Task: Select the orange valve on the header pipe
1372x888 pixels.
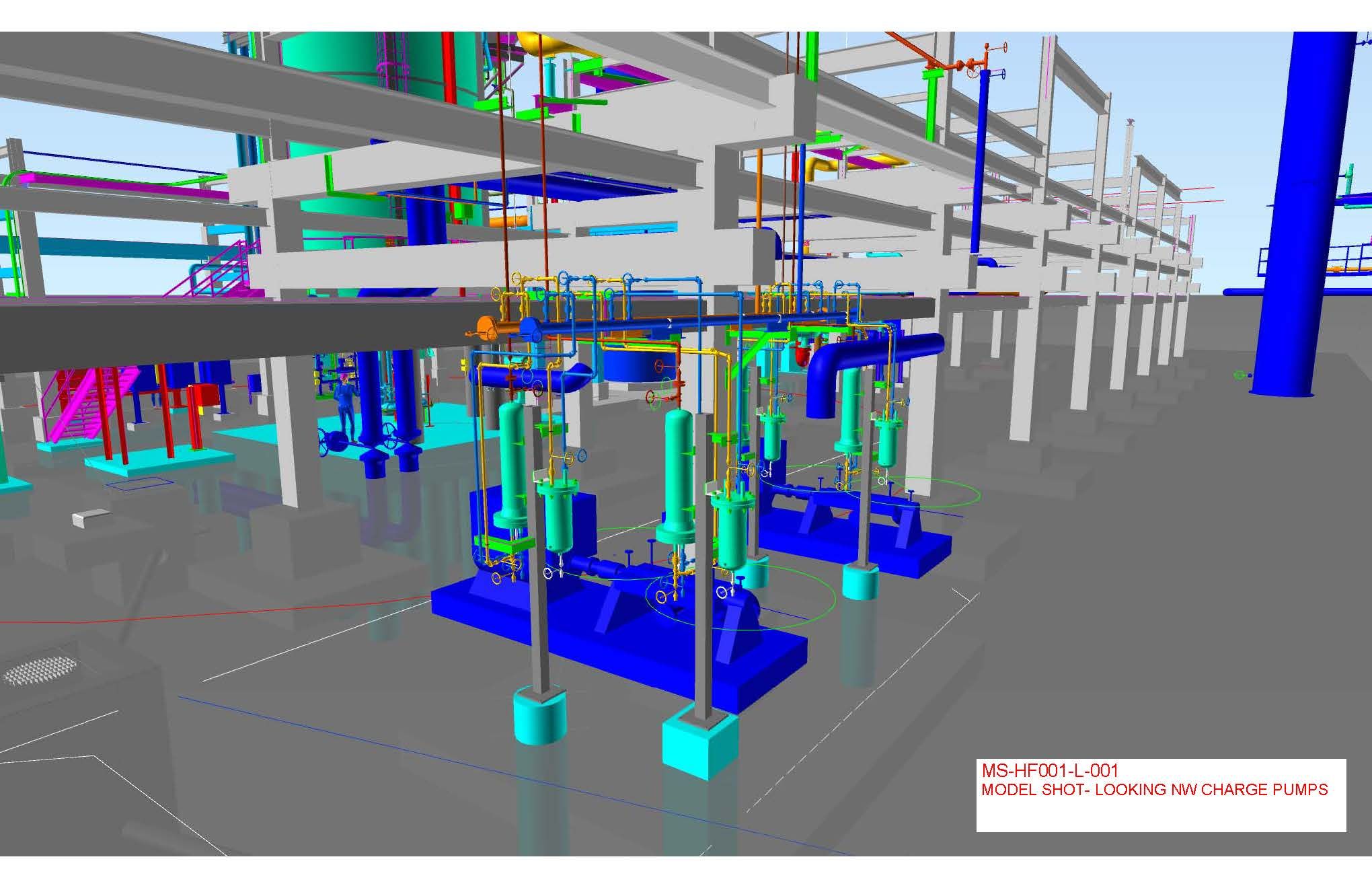Action: pyautogui.click(x=486, y=328)
